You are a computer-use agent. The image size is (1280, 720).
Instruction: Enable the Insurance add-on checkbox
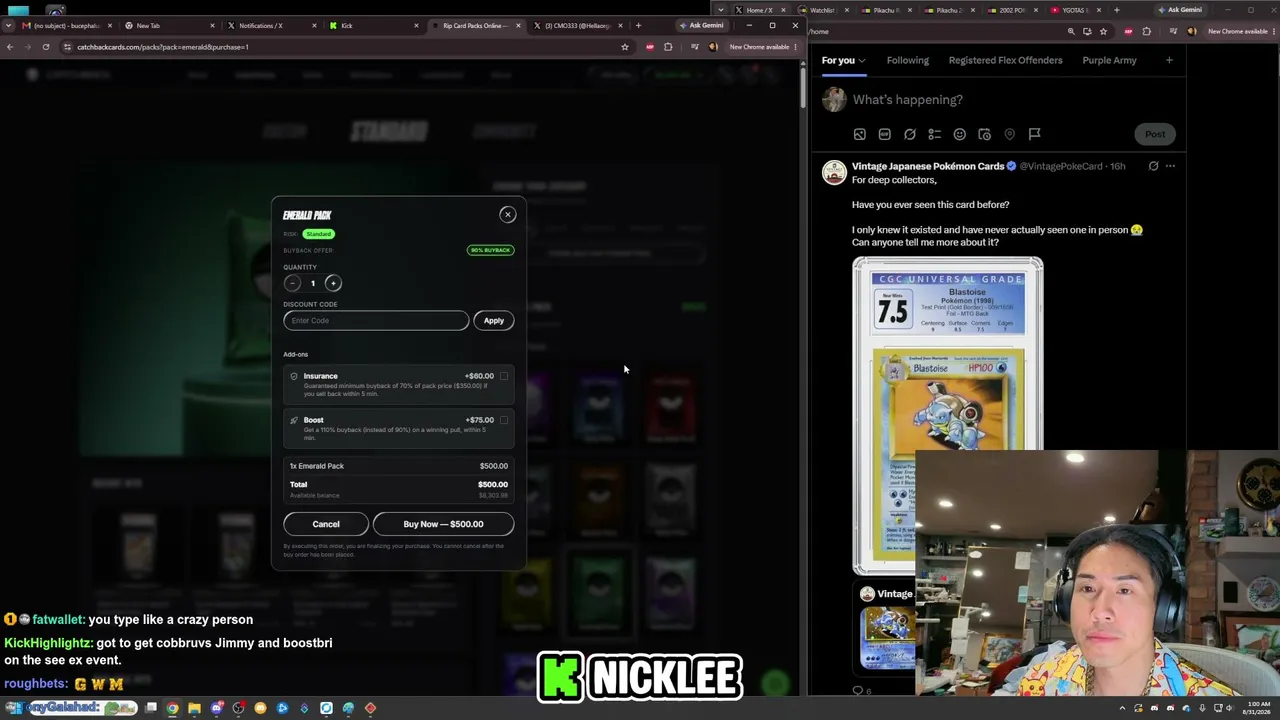coord(504,376)
